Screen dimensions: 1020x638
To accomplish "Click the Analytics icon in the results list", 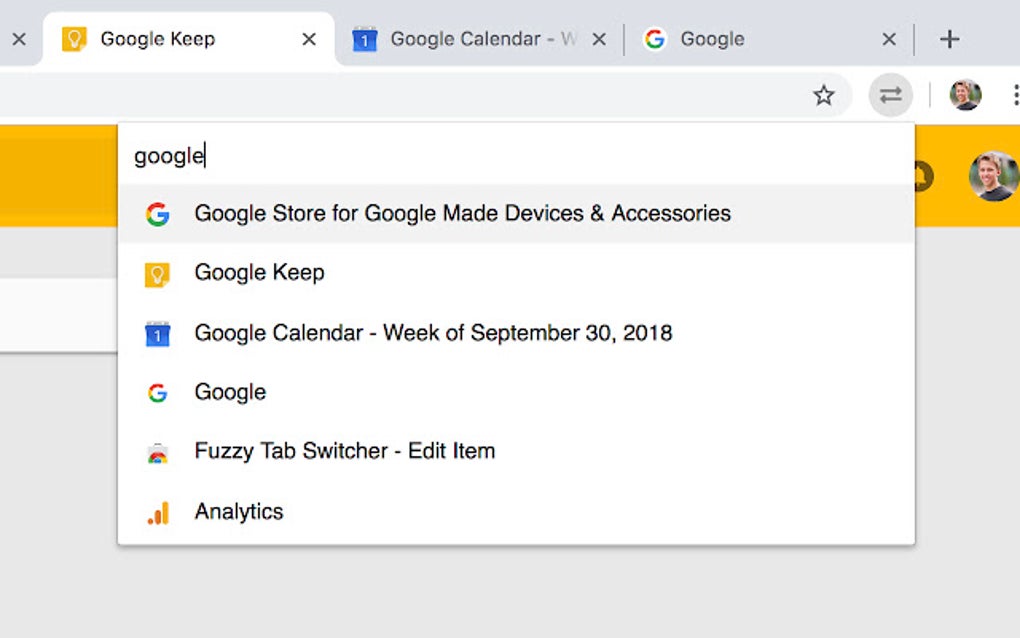I will tap(157, 511).
